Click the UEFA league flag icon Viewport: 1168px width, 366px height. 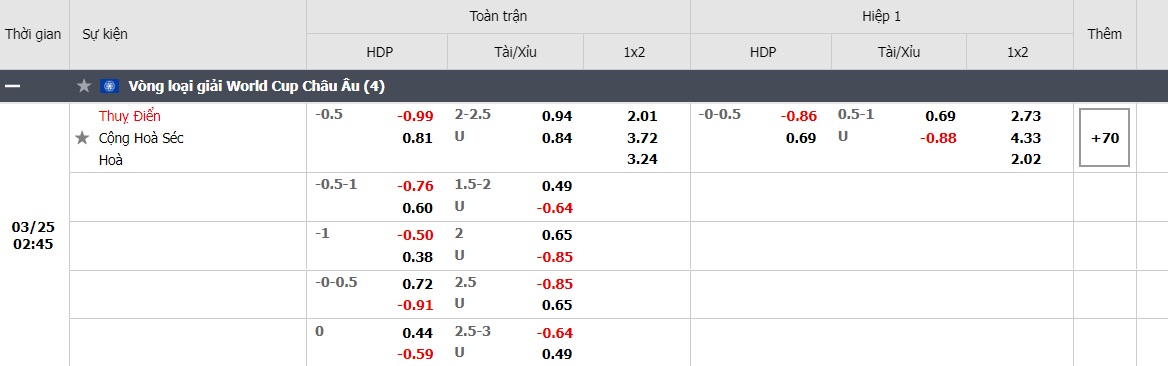(110, 86)
